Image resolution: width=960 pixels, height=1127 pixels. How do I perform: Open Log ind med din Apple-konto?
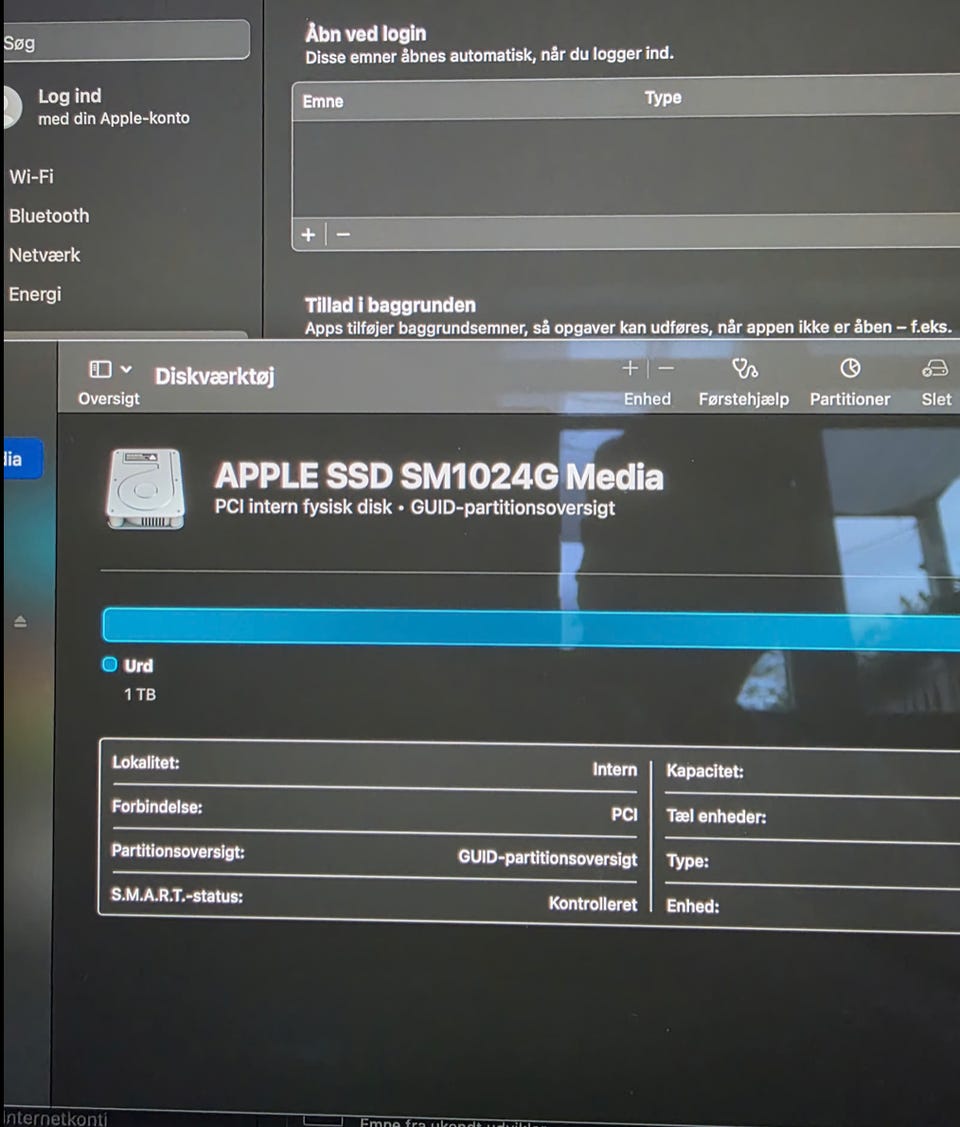tap(114, 106)
